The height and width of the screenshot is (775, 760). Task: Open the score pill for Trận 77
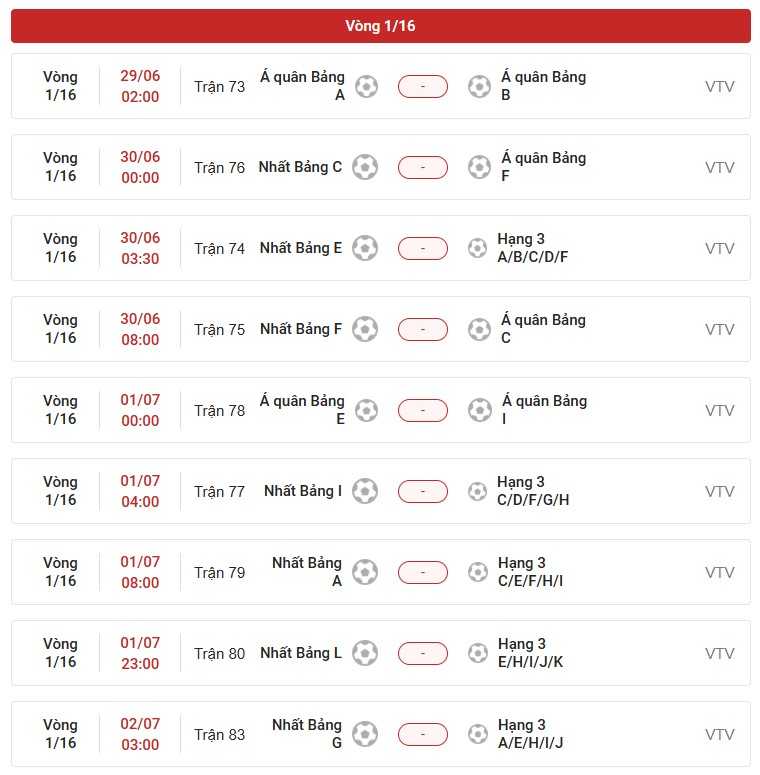(423, 491)
